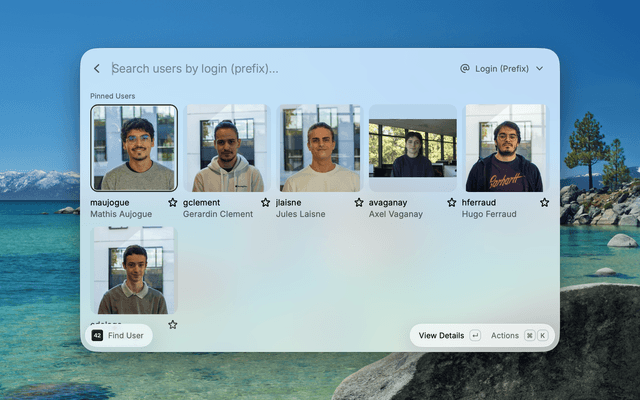Select Axel Vaganay's photo thumbnail
Viewport: 640px width, 400px height.
pos(413,148)
